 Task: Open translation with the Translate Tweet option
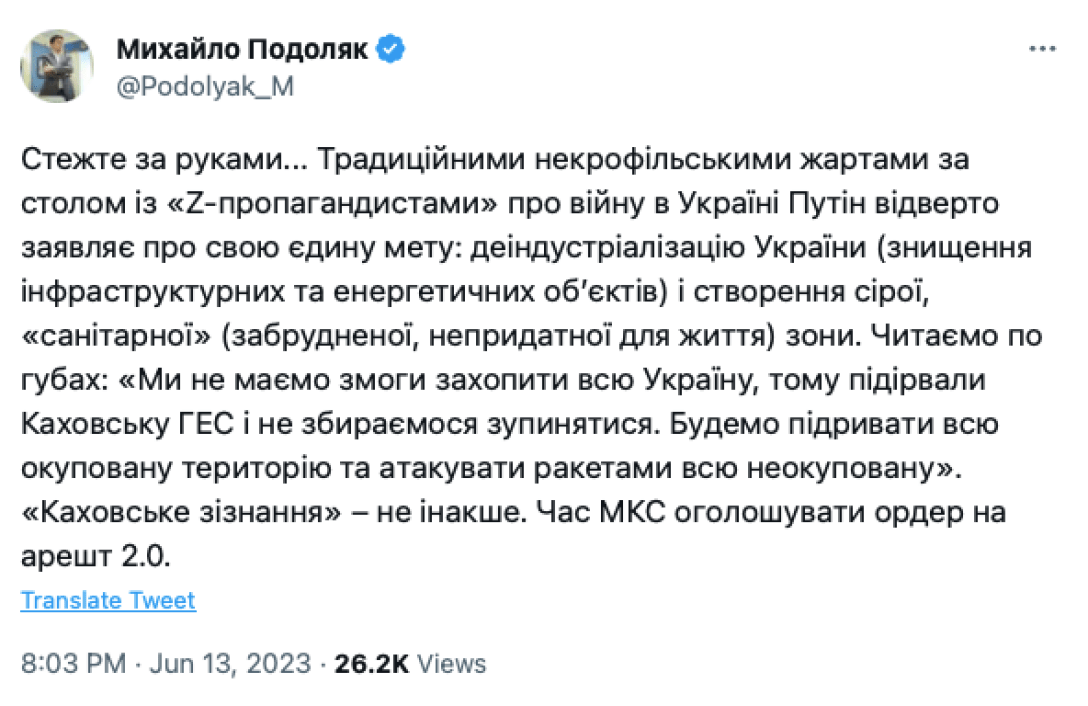tap(108, 600)
